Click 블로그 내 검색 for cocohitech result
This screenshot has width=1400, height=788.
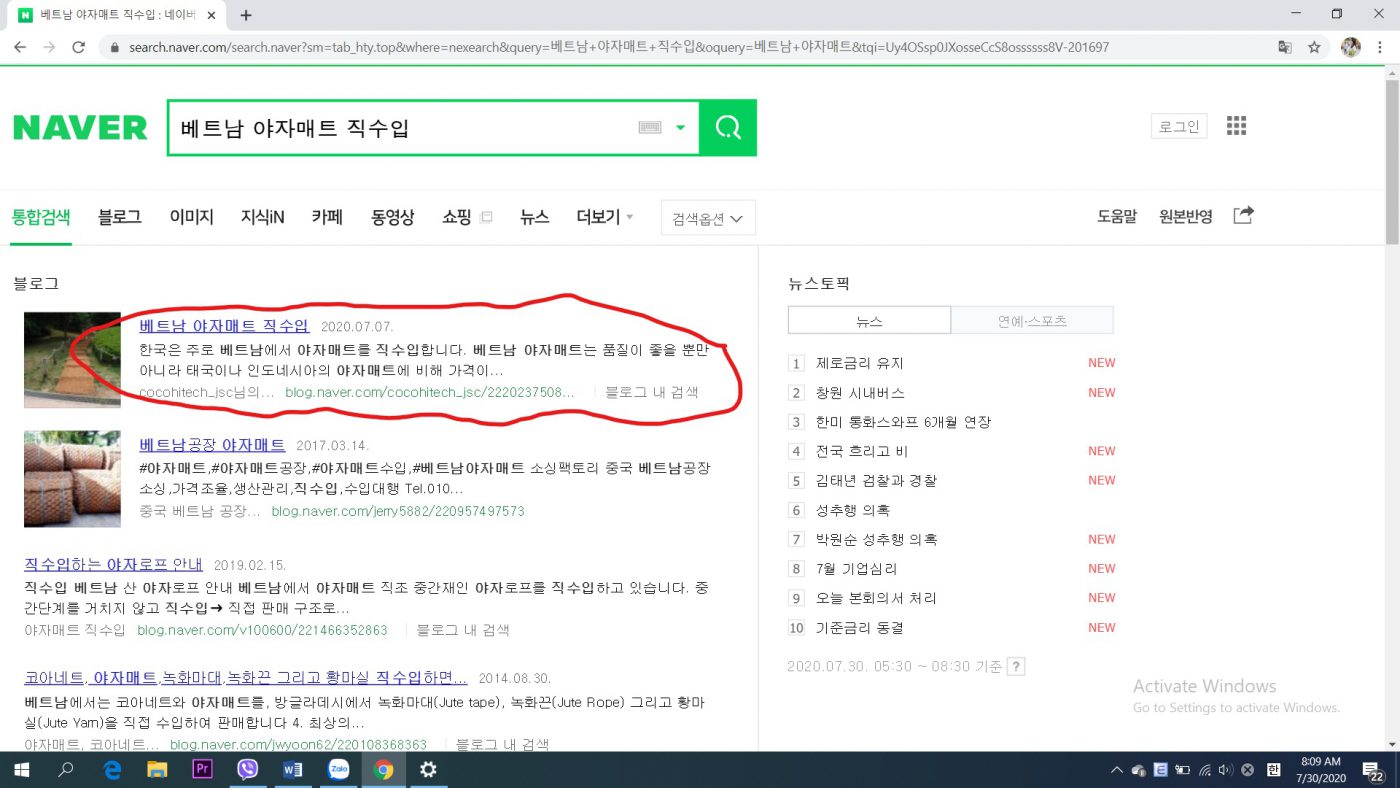coord(652,392)
